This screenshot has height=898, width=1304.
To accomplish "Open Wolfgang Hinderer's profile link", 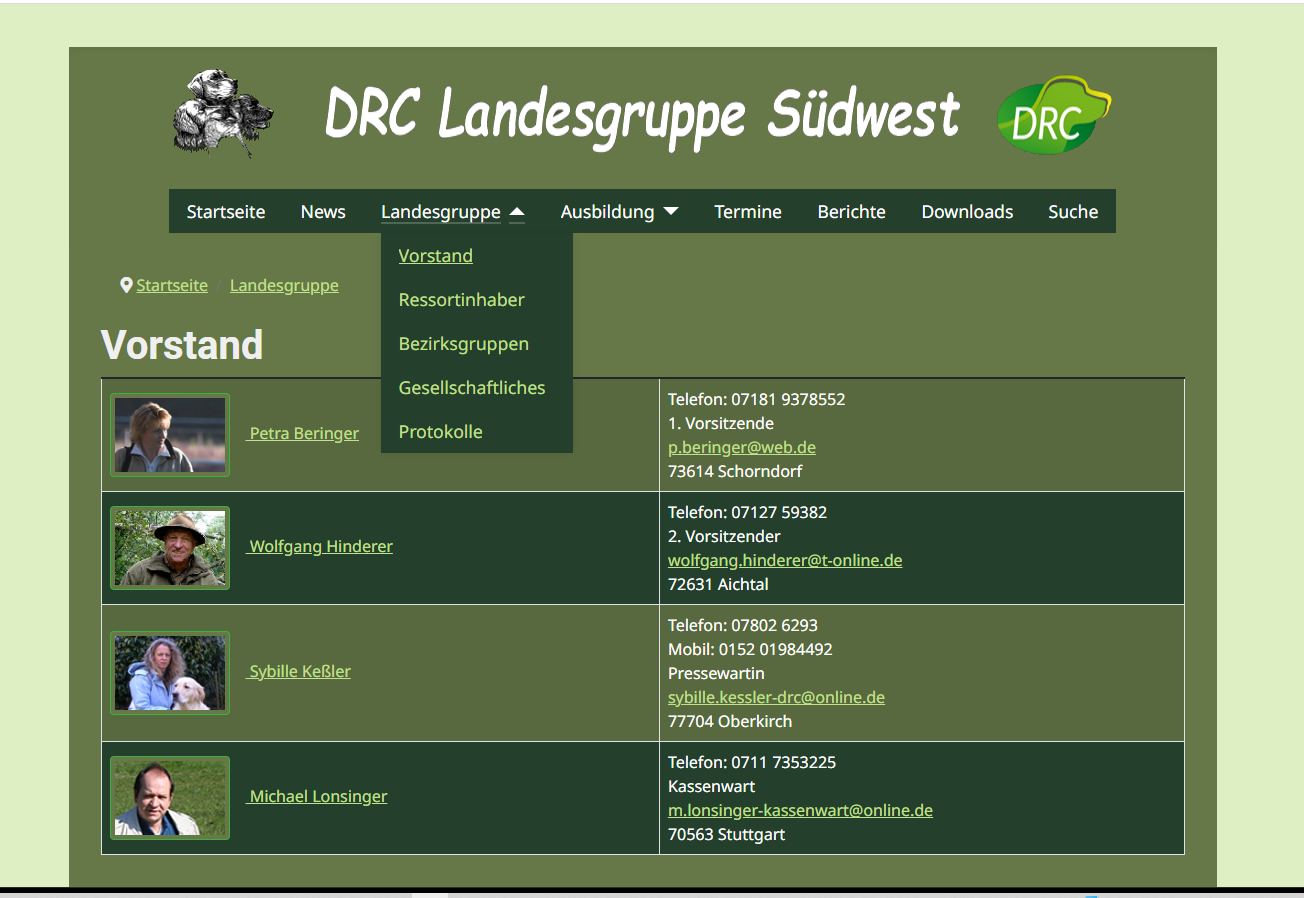I will tap(321, 547).
